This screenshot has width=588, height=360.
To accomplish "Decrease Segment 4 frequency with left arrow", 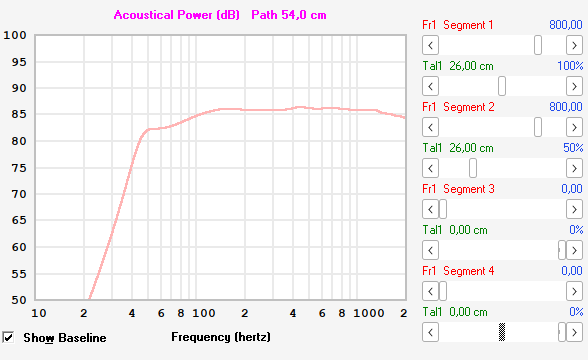I will click(430, 291).
